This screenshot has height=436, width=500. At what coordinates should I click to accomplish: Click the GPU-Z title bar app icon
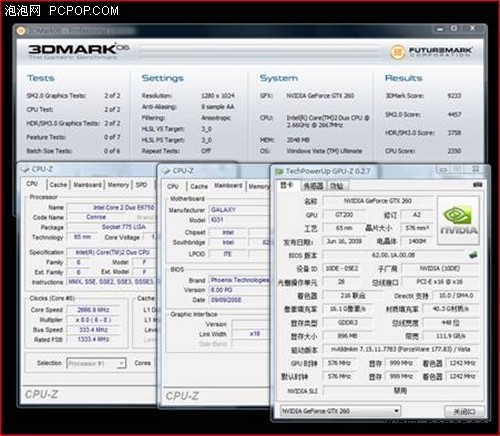click(278, 171)
